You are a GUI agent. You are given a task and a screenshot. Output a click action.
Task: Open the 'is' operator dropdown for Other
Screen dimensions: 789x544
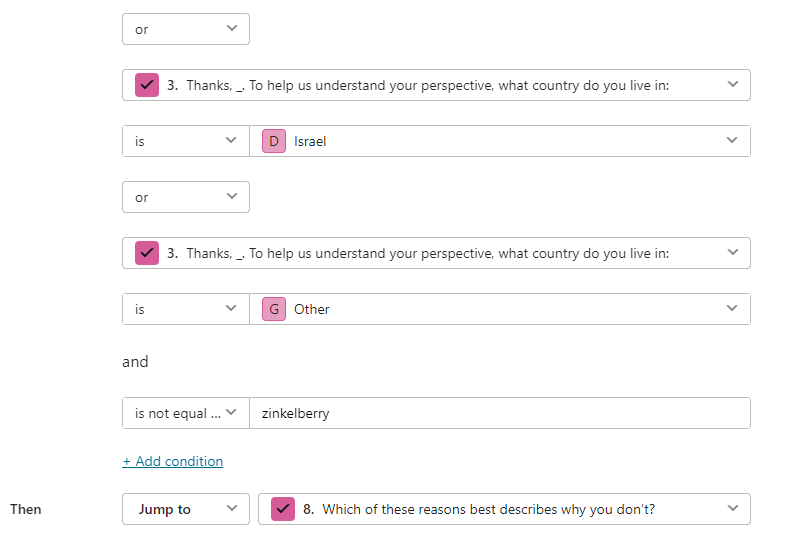186,308
